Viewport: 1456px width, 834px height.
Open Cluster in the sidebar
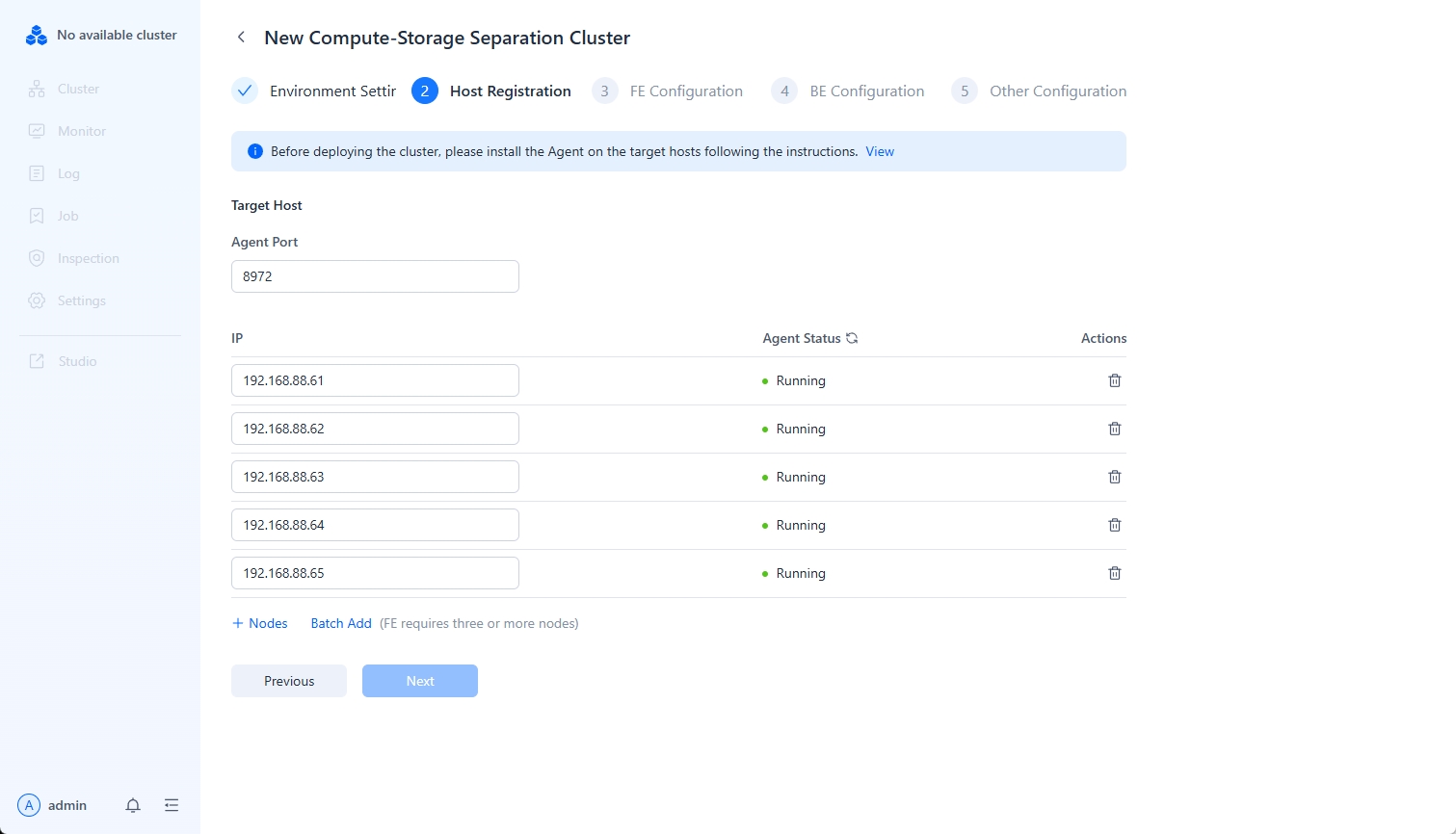click(78, 89)
